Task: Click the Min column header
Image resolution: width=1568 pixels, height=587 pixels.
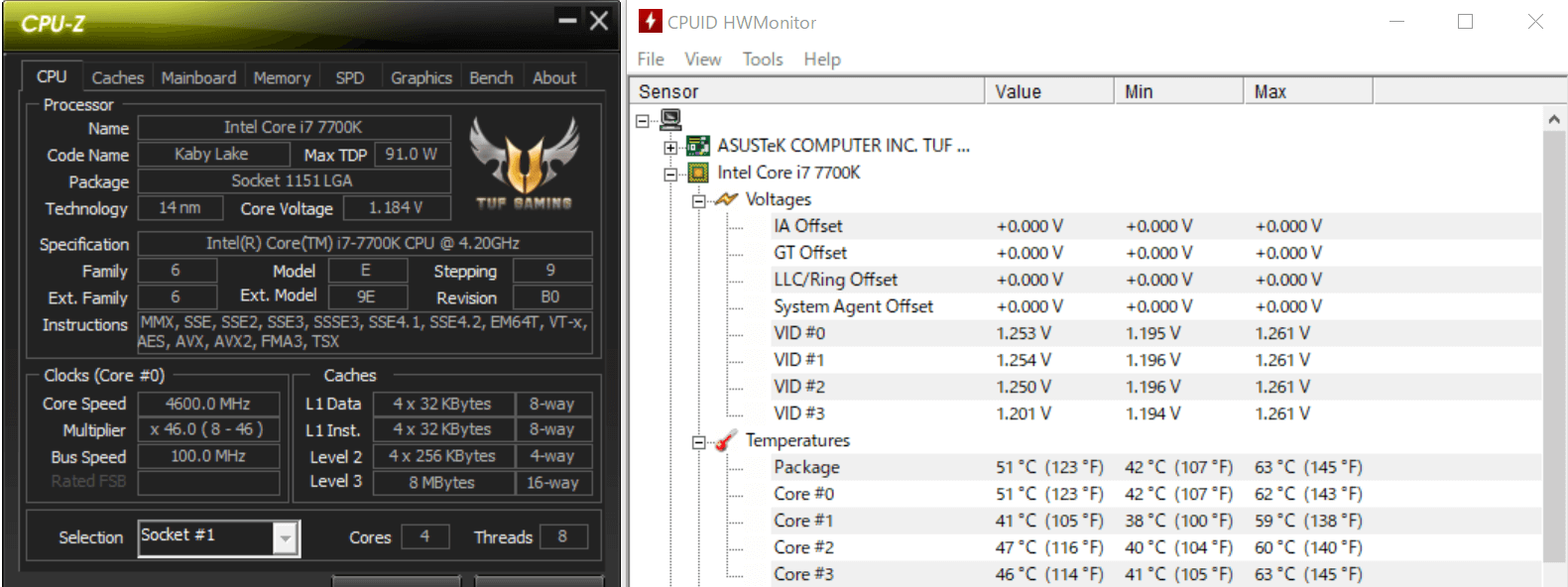Action: pos(1179,91)
